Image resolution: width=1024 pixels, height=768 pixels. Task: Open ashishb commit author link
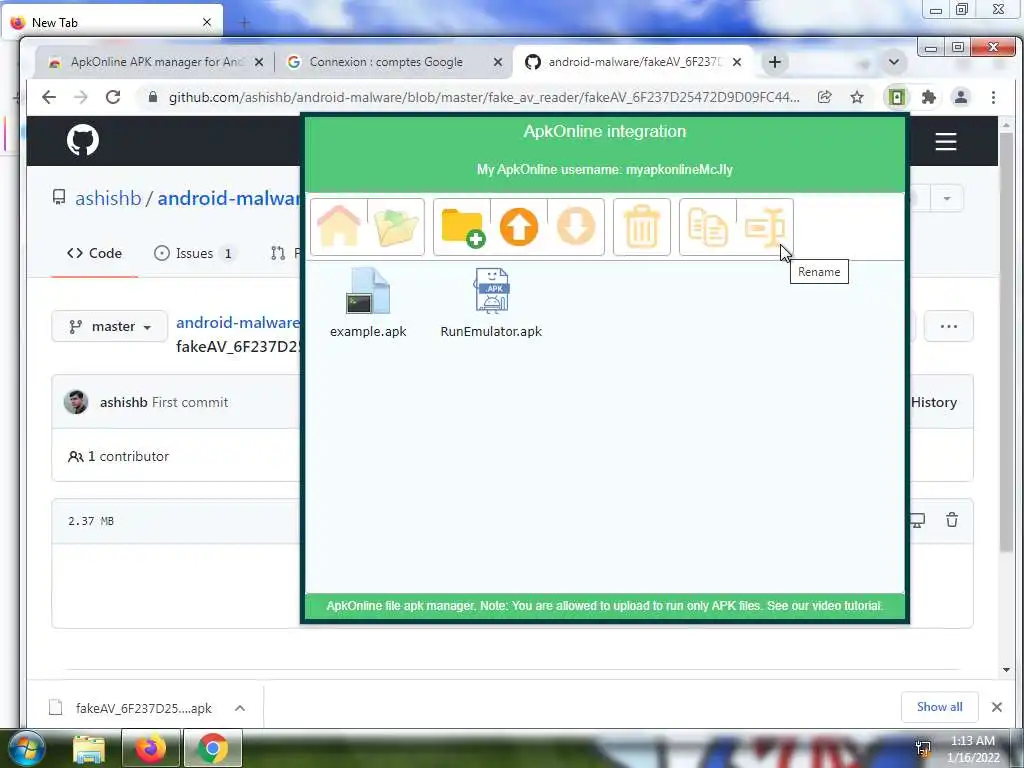coord(123,402)
